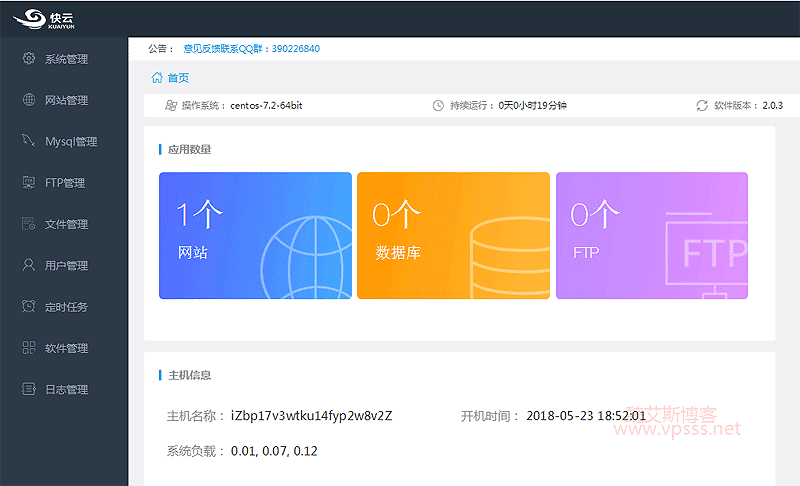
Task: Click the 用户管理 person icon
Action: click(x=29, y=265)
